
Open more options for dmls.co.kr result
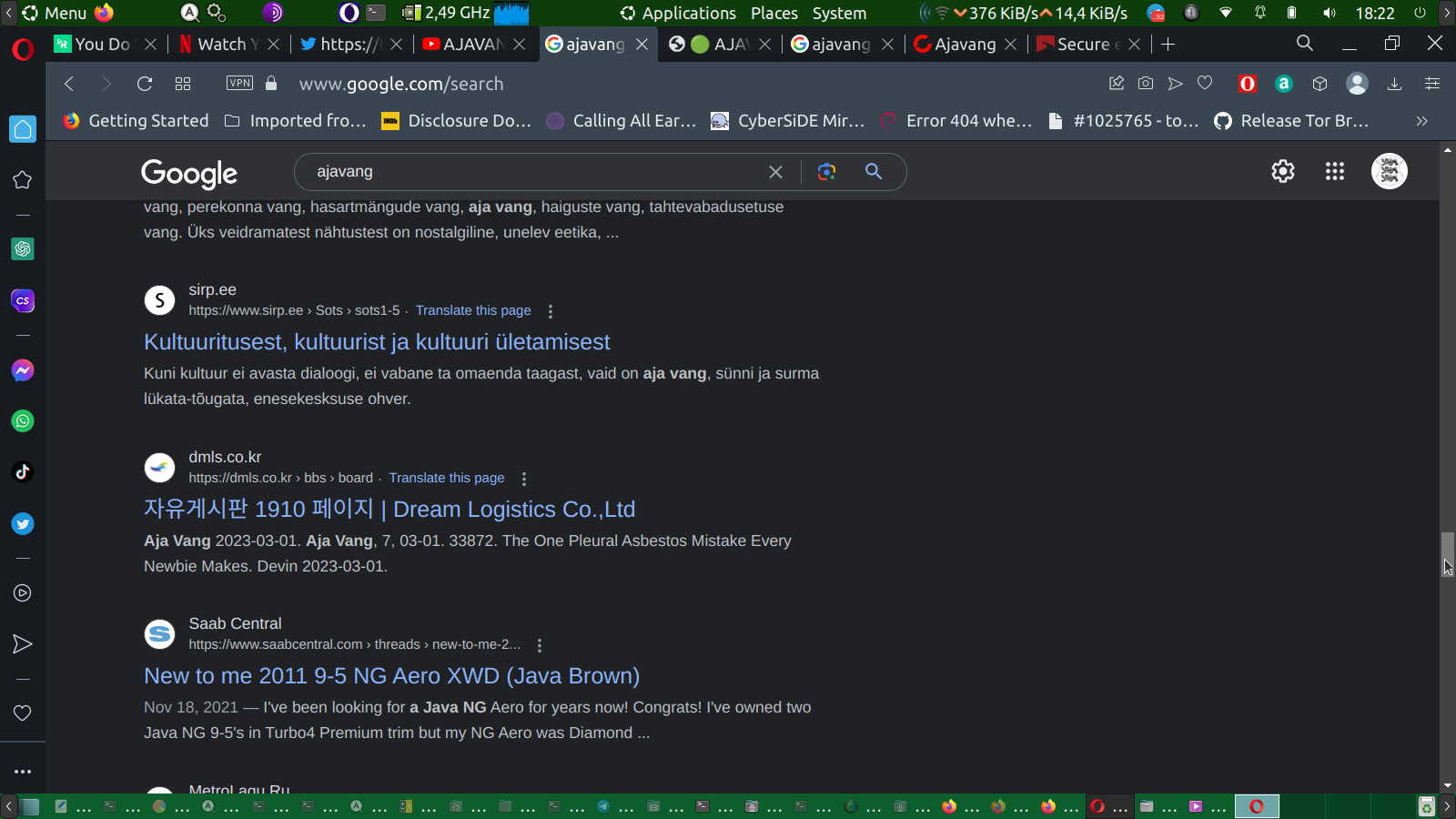524,479
